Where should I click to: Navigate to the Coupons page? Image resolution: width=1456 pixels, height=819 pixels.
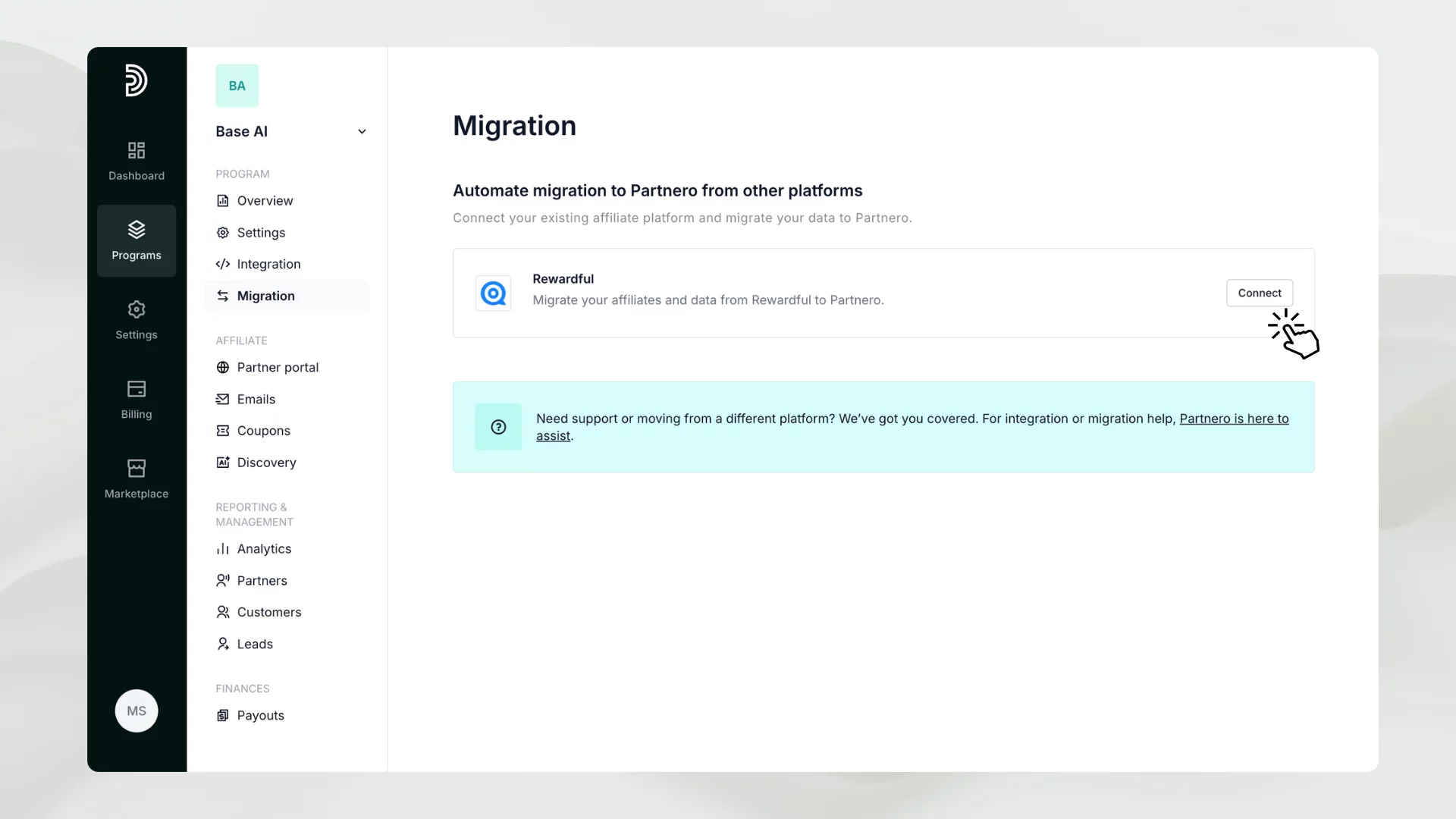pos(263,431)
